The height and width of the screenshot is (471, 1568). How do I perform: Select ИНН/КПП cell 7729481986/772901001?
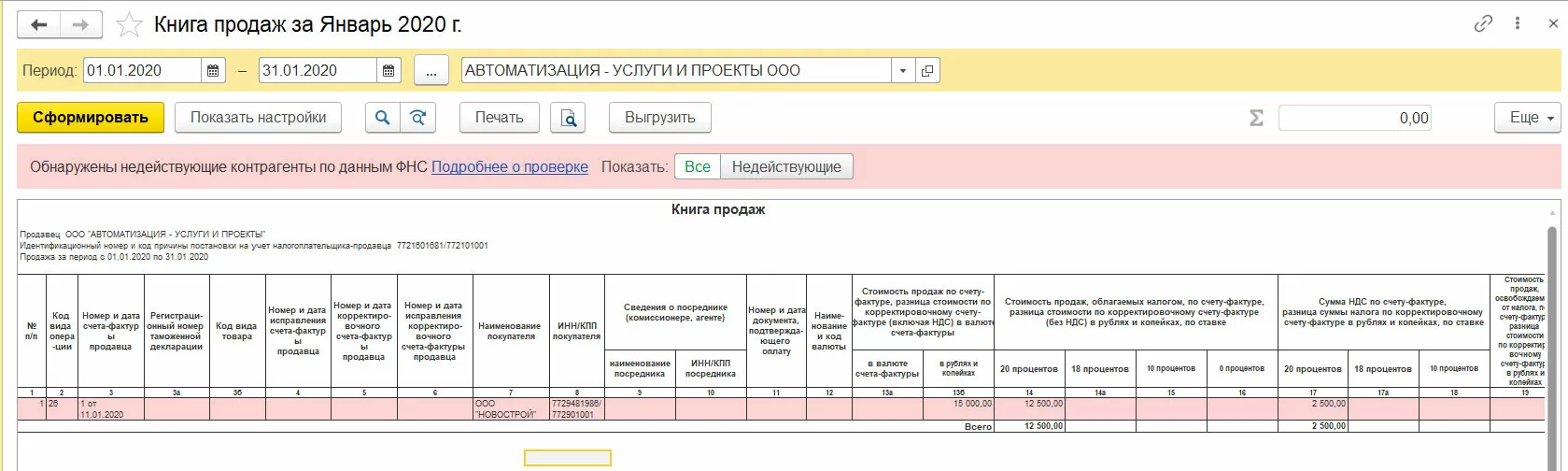(576, 408)
